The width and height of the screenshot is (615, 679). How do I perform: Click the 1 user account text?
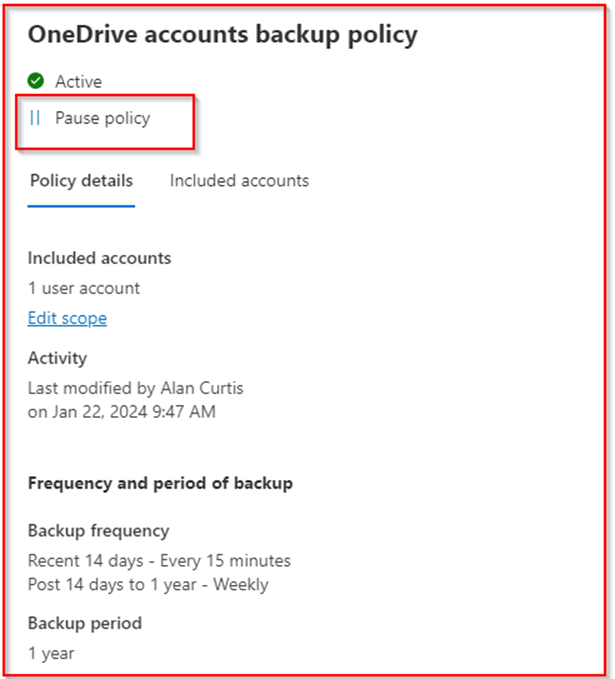click(x=84, y=288)
